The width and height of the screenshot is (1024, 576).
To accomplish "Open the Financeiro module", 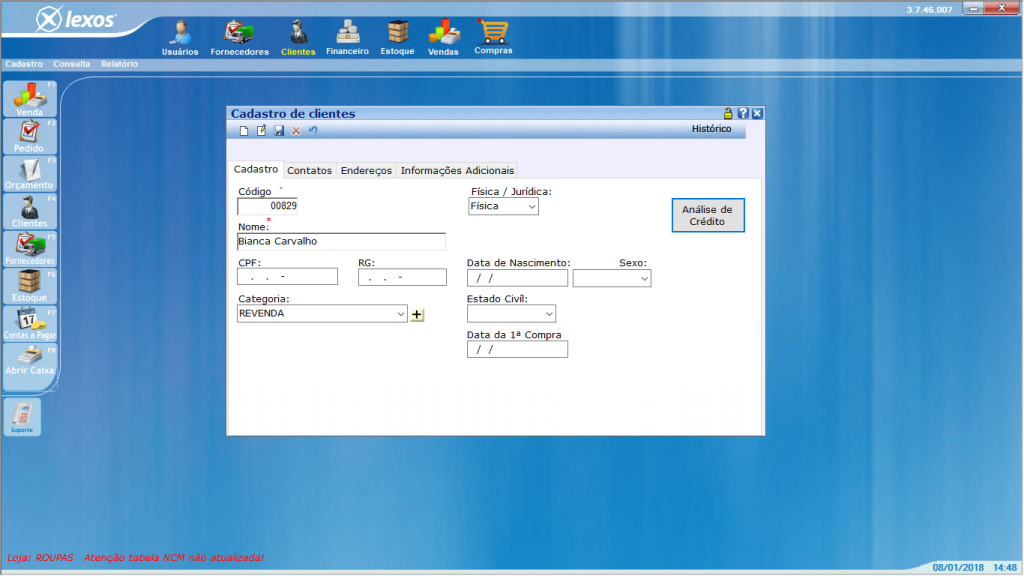I will click(x=347, y=38).
